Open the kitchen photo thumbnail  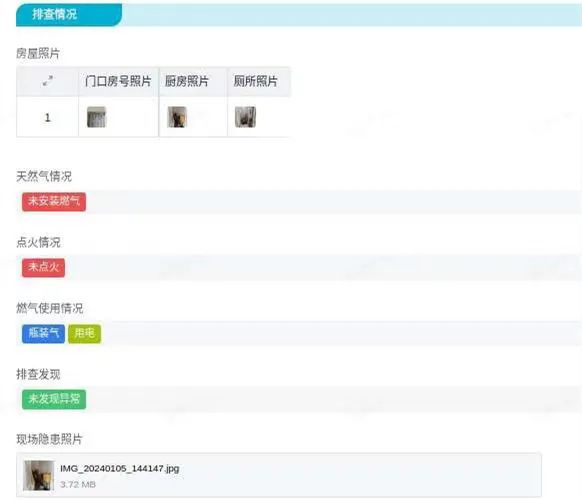[177, 117]
